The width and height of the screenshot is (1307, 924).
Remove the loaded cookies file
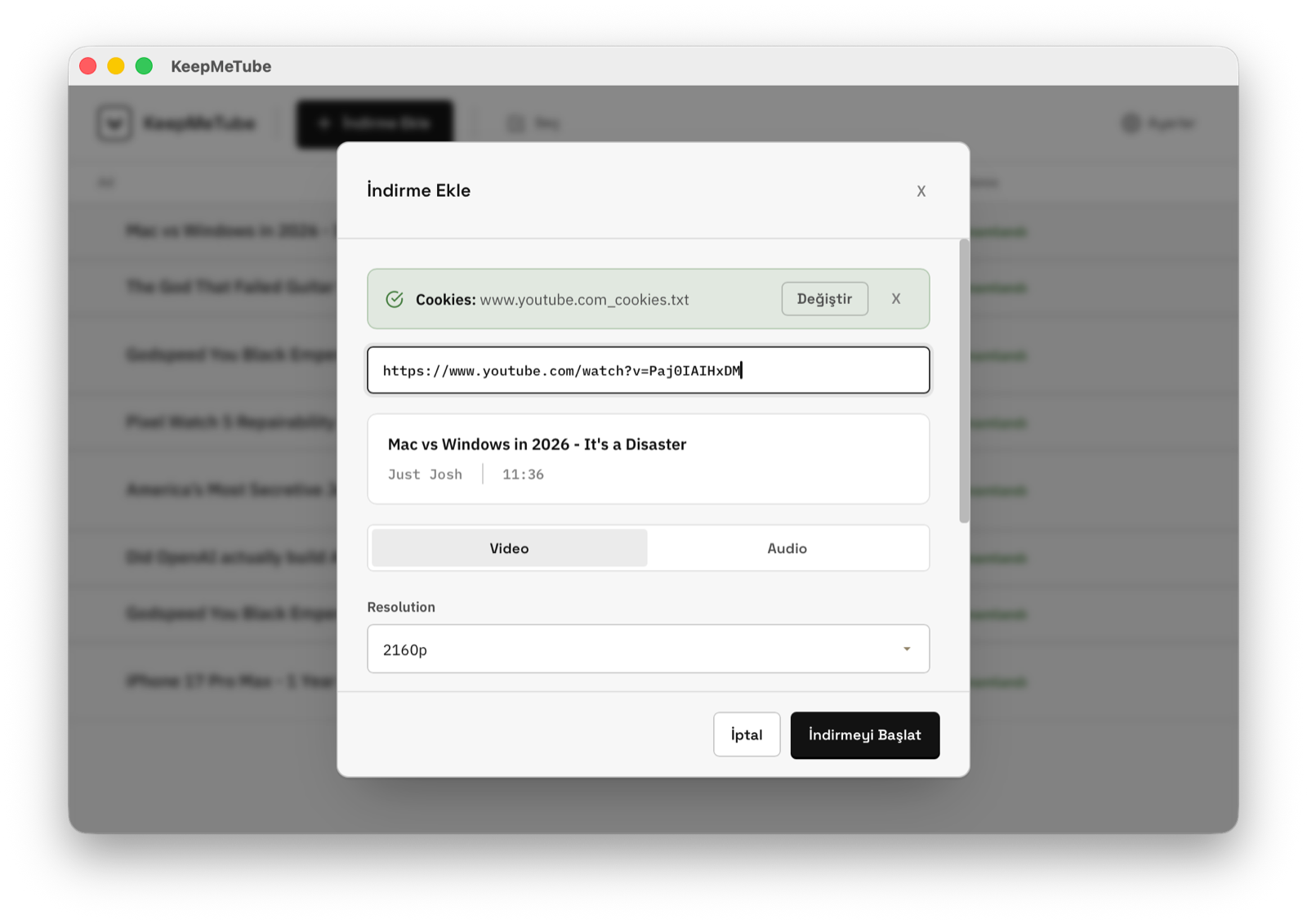click(896, 299)
